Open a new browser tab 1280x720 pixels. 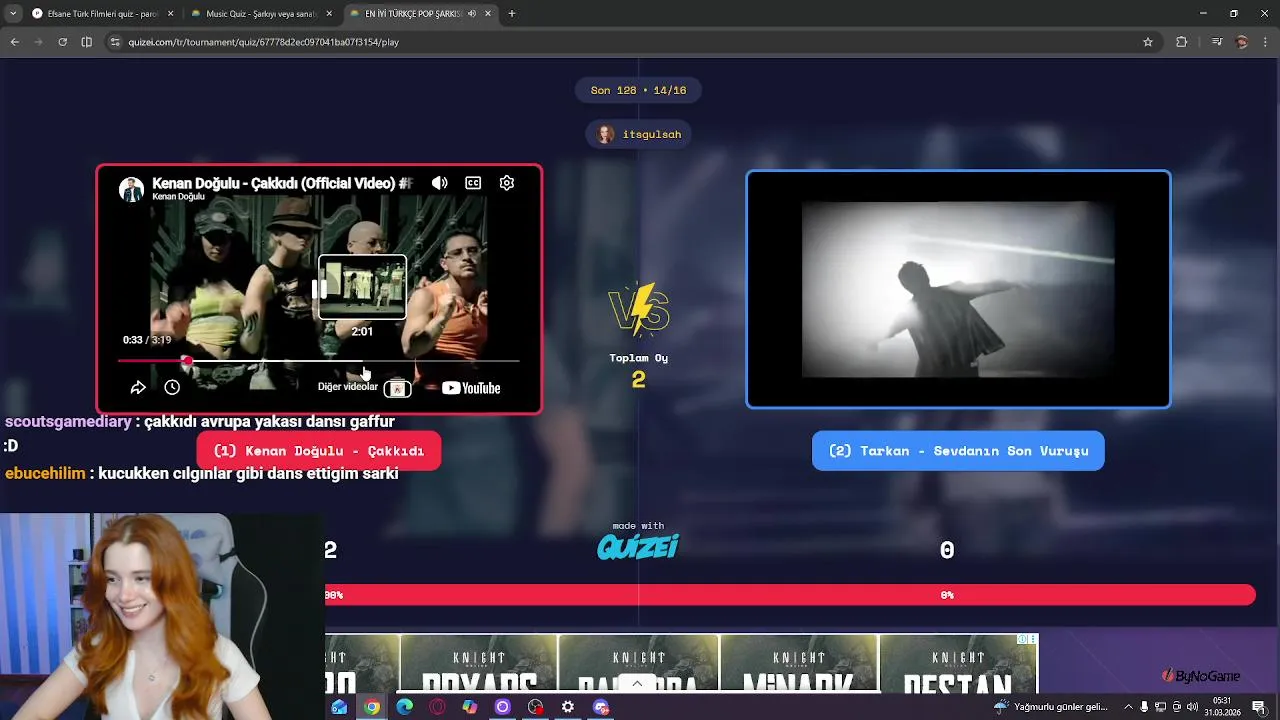pos(512,14)
